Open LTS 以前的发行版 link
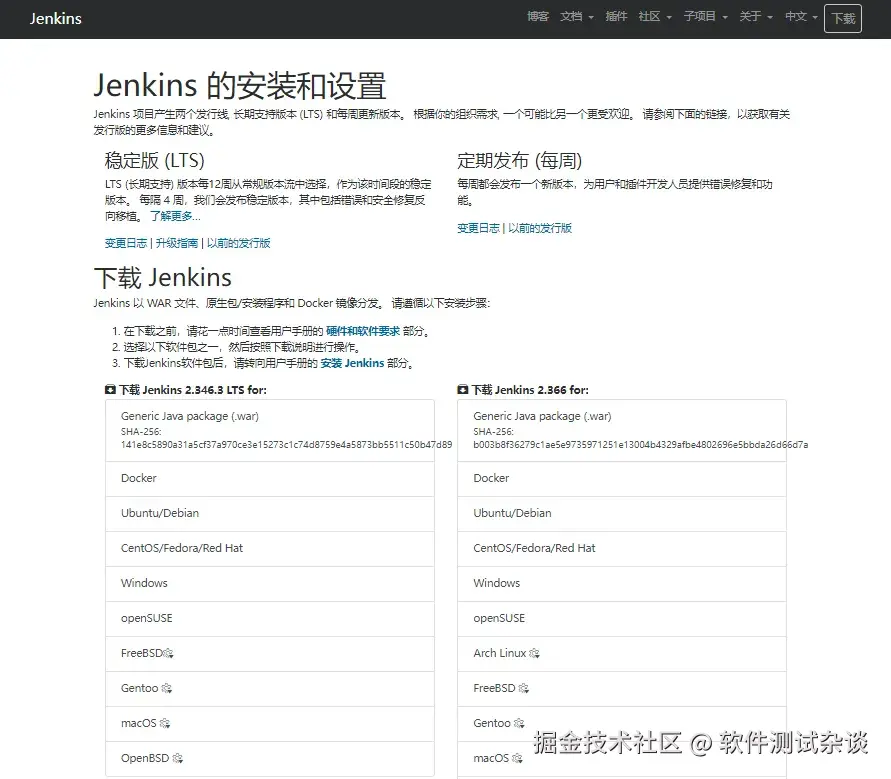This screenshot has width=891, height=779. 239,243
